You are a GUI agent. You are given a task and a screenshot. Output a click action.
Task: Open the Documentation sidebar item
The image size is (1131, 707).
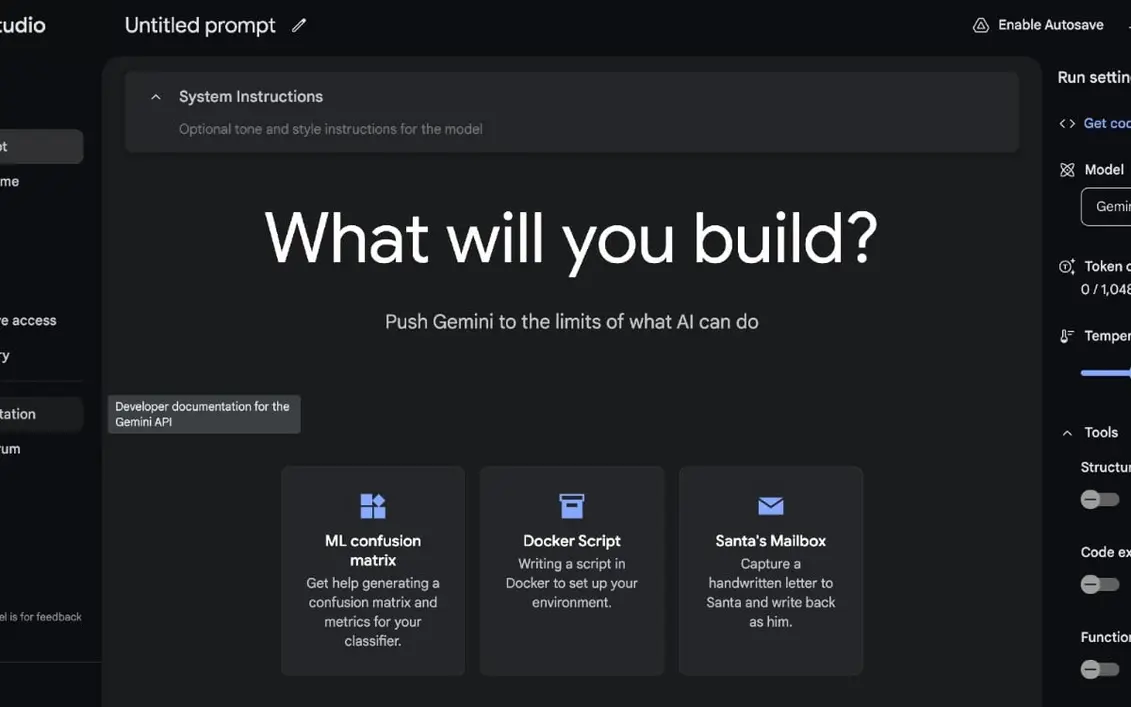tap(41, 414)
